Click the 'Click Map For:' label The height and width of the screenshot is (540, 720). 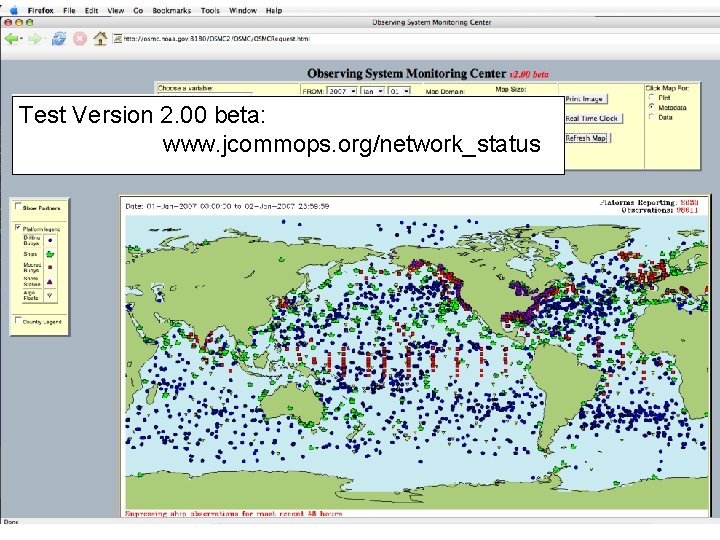point(667,88)
